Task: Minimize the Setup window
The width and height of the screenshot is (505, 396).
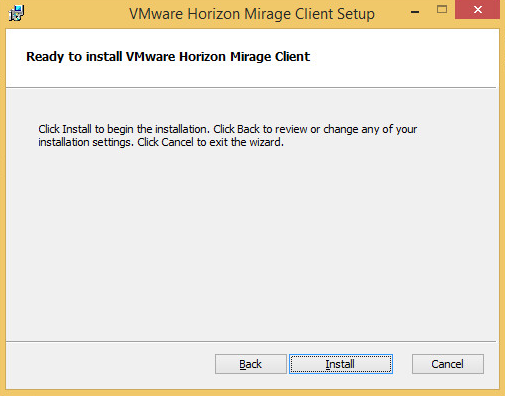Action: tap(415, 12)
